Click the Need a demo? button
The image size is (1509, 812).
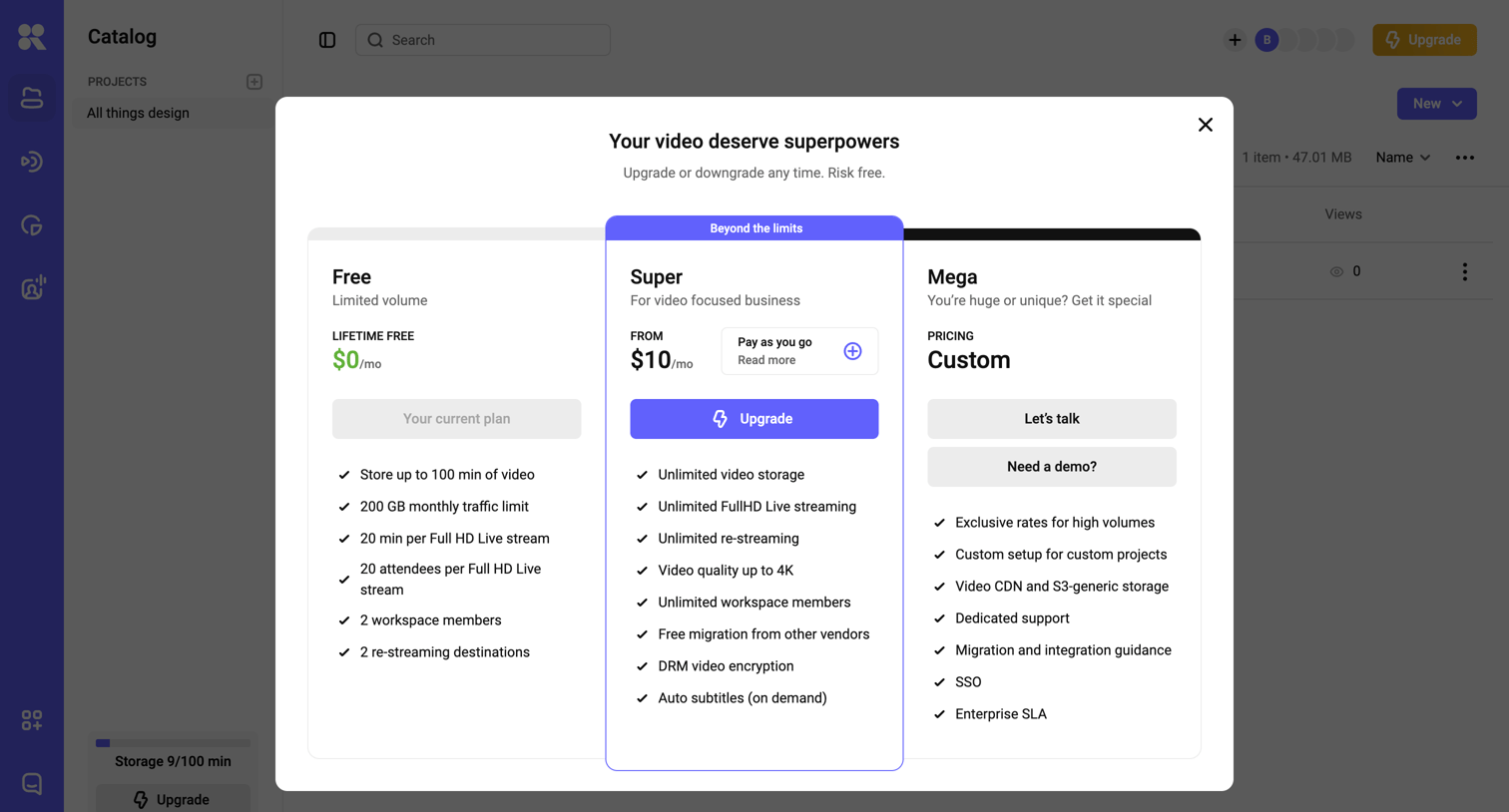pyautogui.click(x=1051, y=467)
